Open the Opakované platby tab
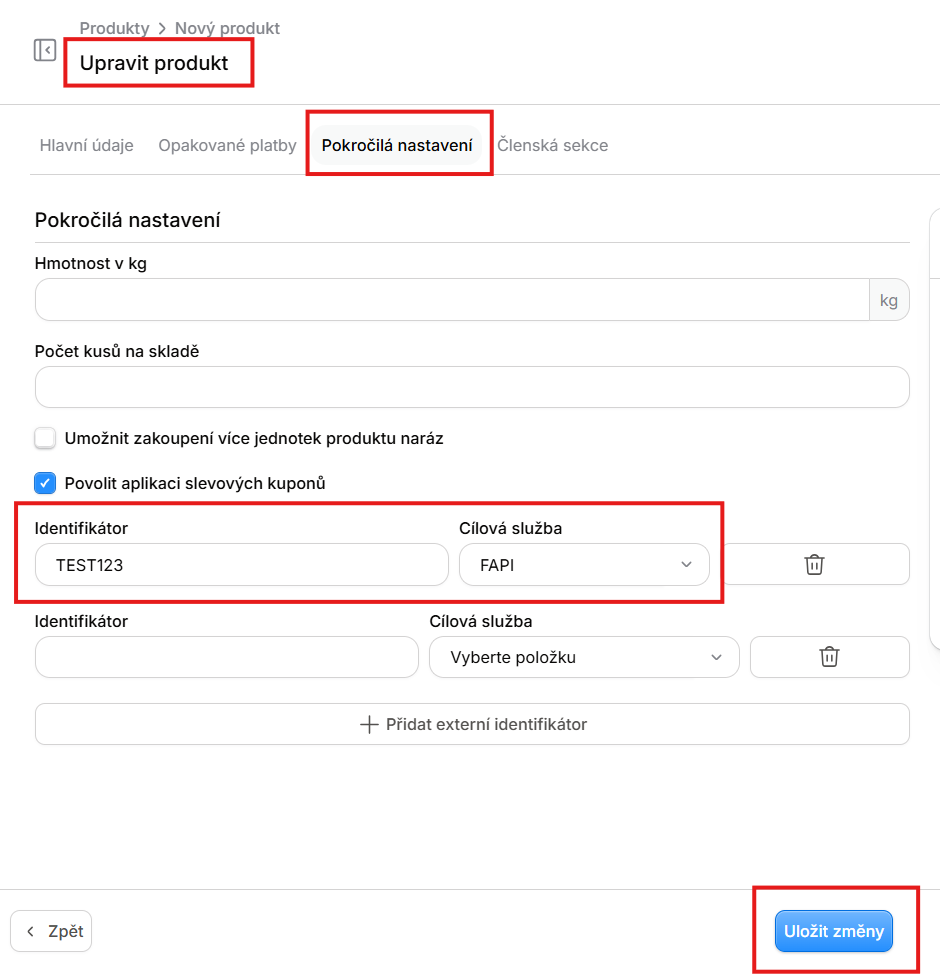The image size is (940, 974). click(227, 145)
